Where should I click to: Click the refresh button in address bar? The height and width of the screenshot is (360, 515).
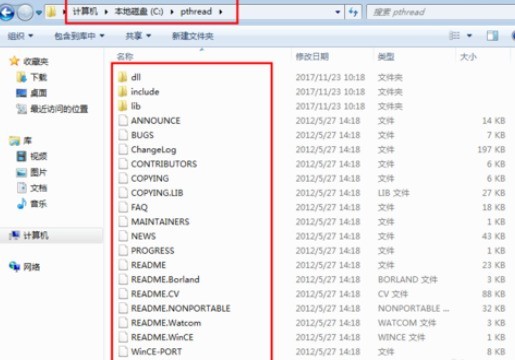pos(353,12)
